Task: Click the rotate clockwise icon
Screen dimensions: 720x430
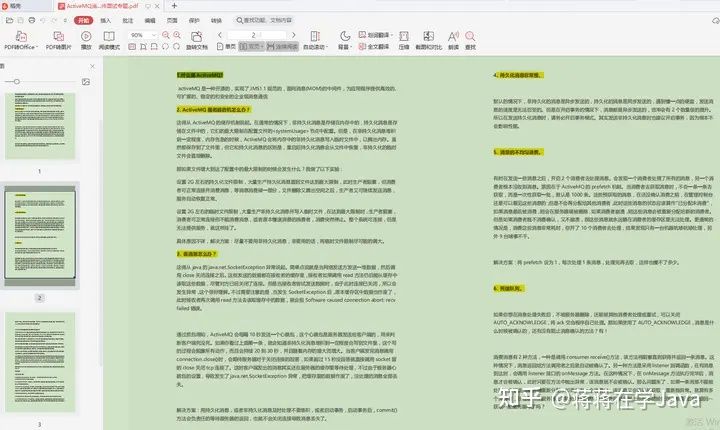Action: [x=176, y=46]
